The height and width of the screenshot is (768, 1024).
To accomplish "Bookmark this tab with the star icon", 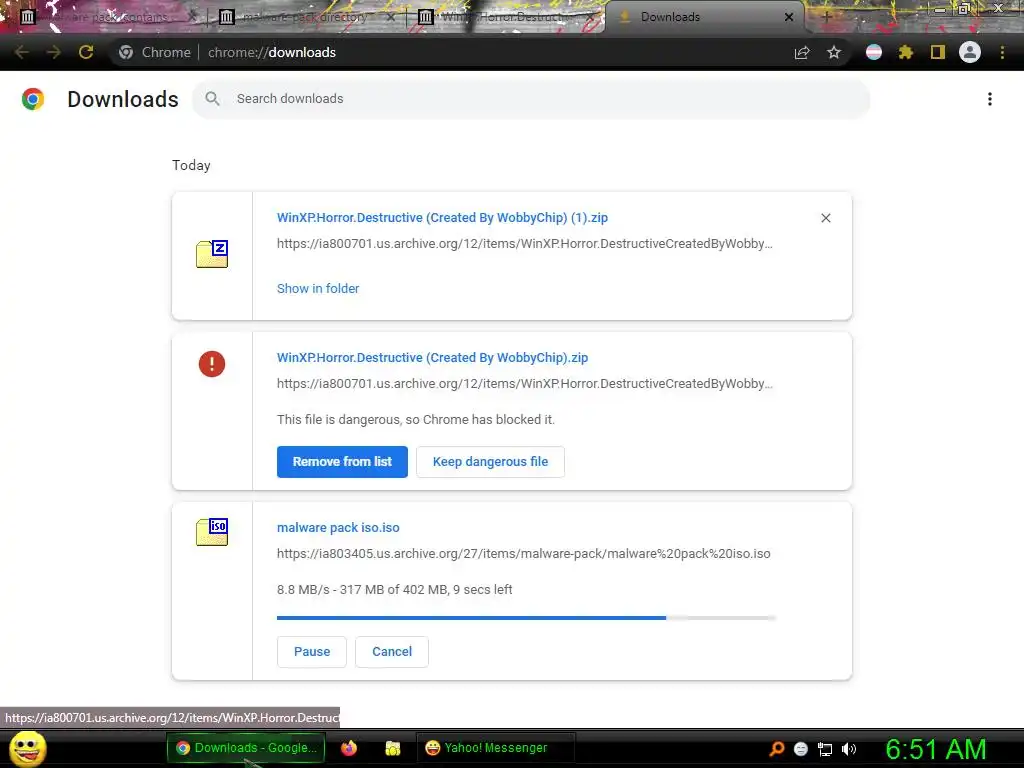I will pos(834,52).
